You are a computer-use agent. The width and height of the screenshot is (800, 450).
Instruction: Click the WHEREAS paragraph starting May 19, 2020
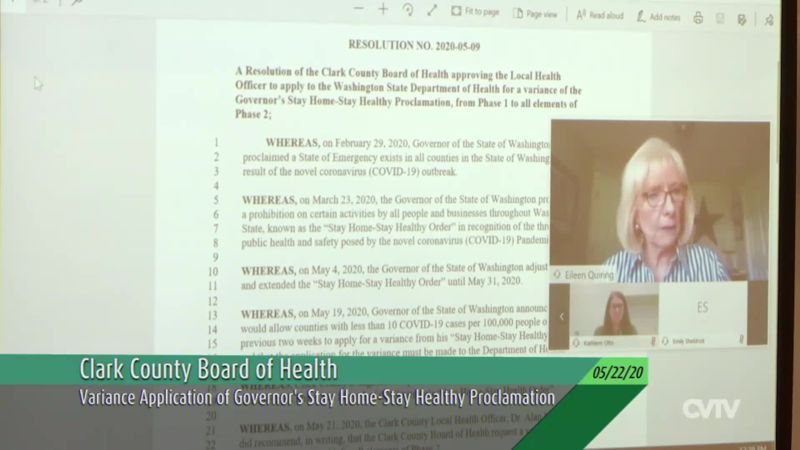point(394,331)
